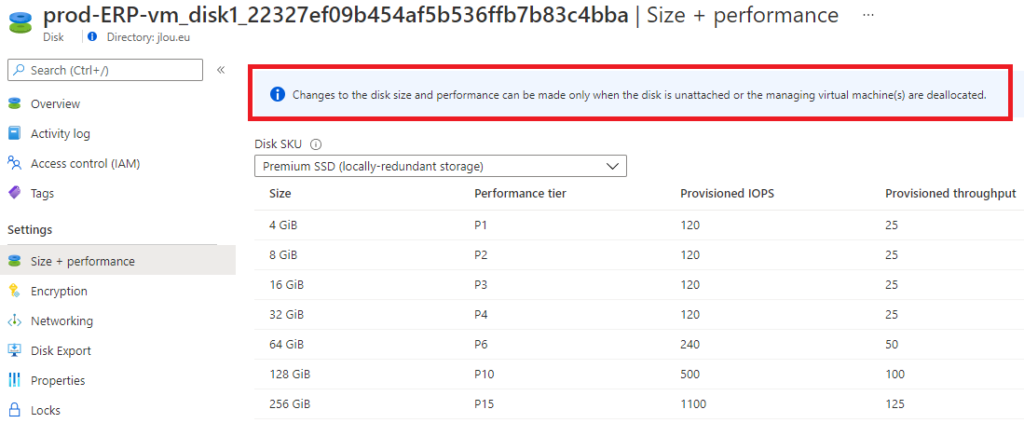Choose the 256 GiB P15 size row
1024x423 pixels.
pos(639,404)
